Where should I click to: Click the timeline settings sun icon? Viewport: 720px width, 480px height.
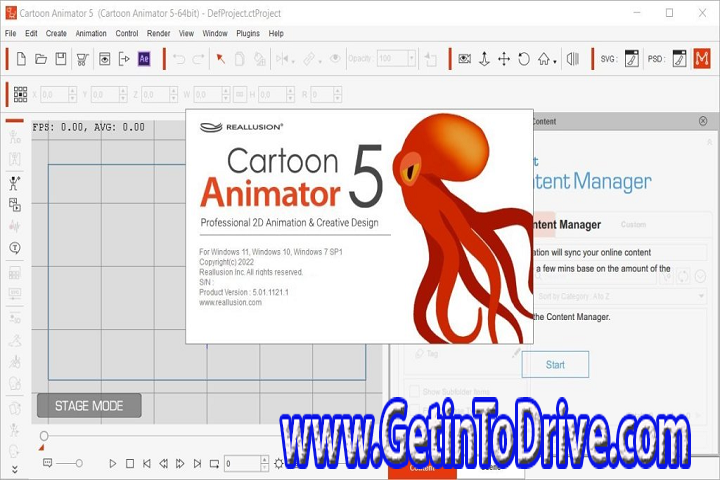278,463
